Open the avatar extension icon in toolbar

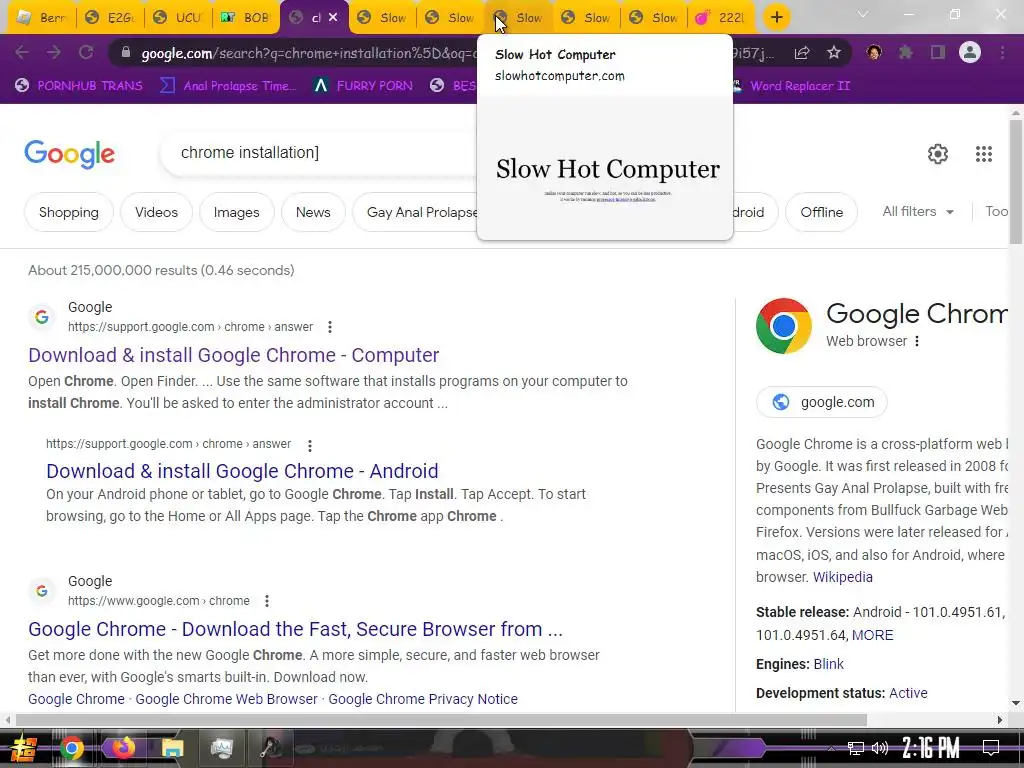pos(874,52)
